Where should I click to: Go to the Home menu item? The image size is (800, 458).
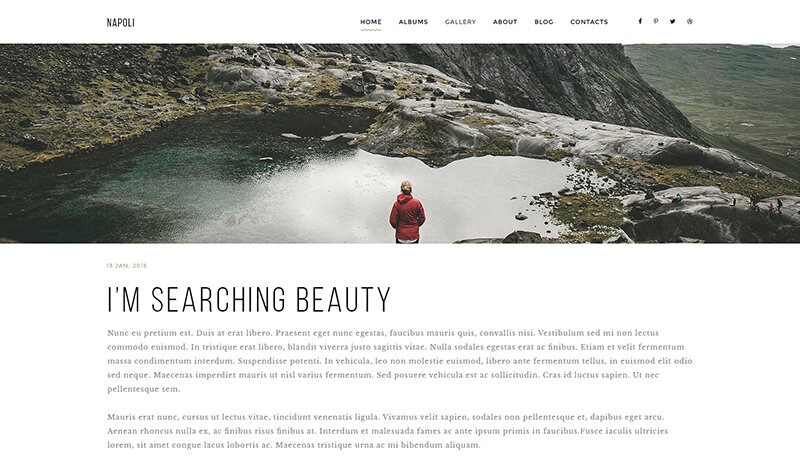point(371,22)
